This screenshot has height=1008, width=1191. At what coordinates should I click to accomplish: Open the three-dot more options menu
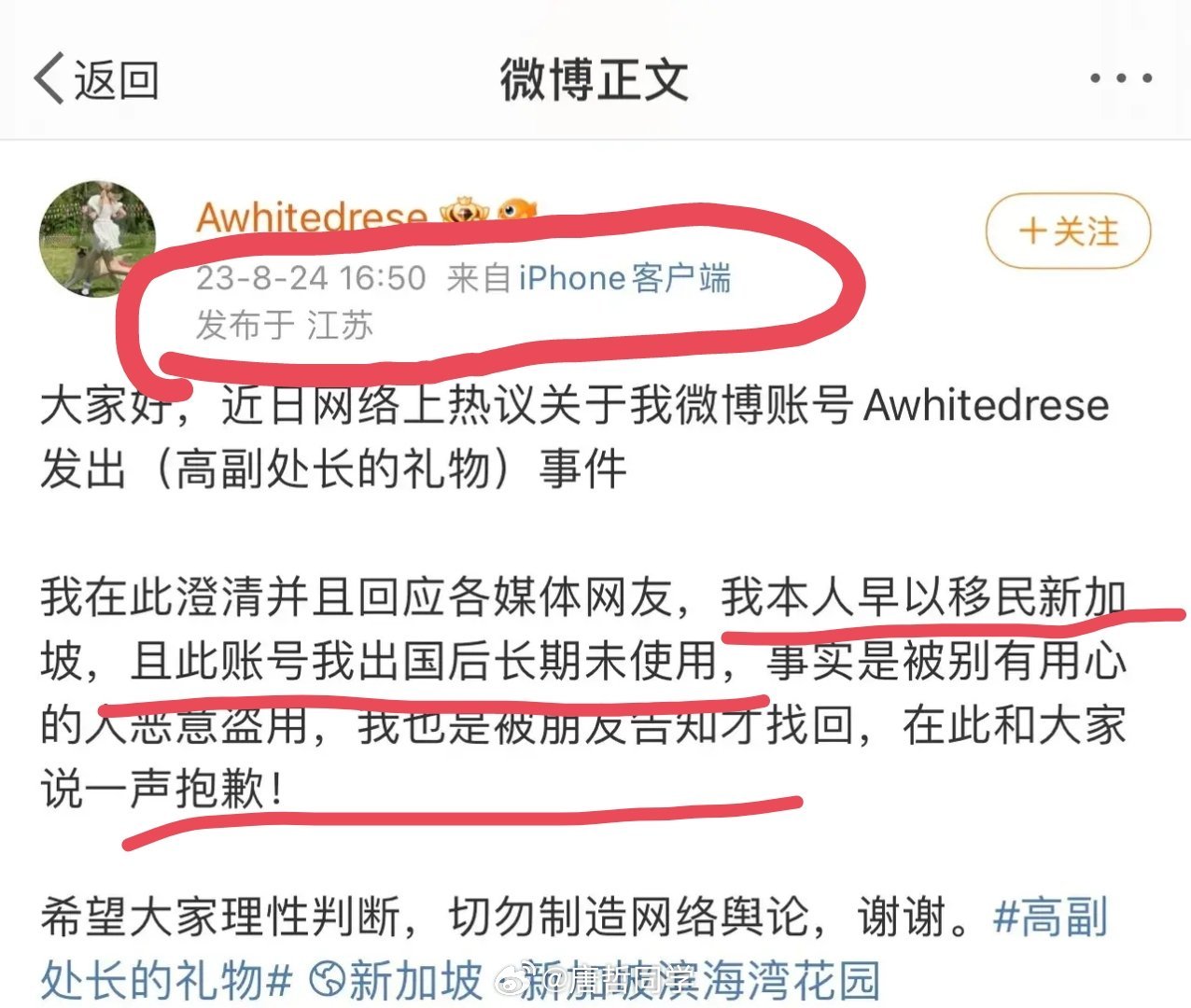click(x=1121, y=78)
